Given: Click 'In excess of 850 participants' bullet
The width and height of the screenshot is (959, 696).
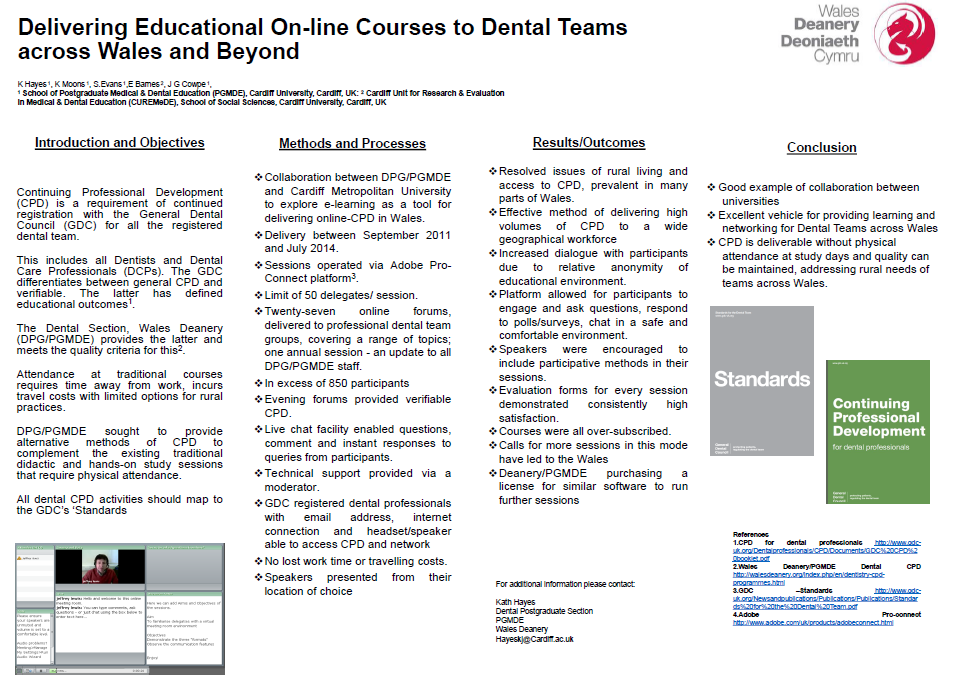Looking at the screenshot, I should pyautogui.click(x=332, y=383).
